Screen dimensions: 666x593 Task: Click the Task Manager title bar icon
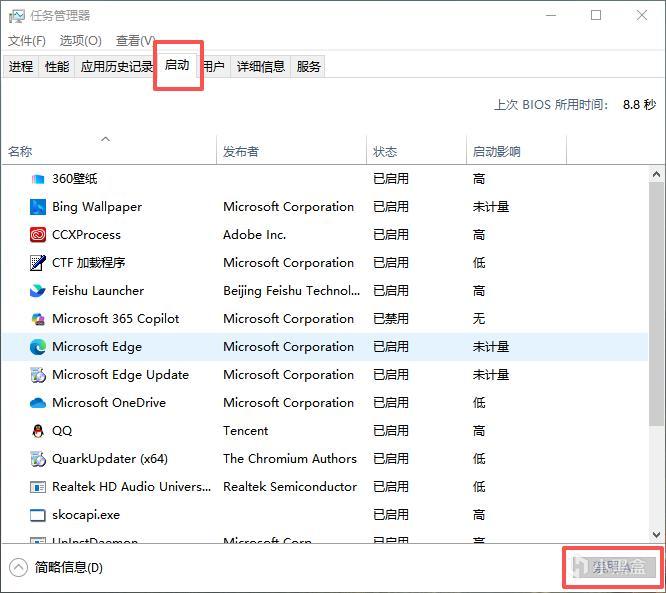pos(17,16)
